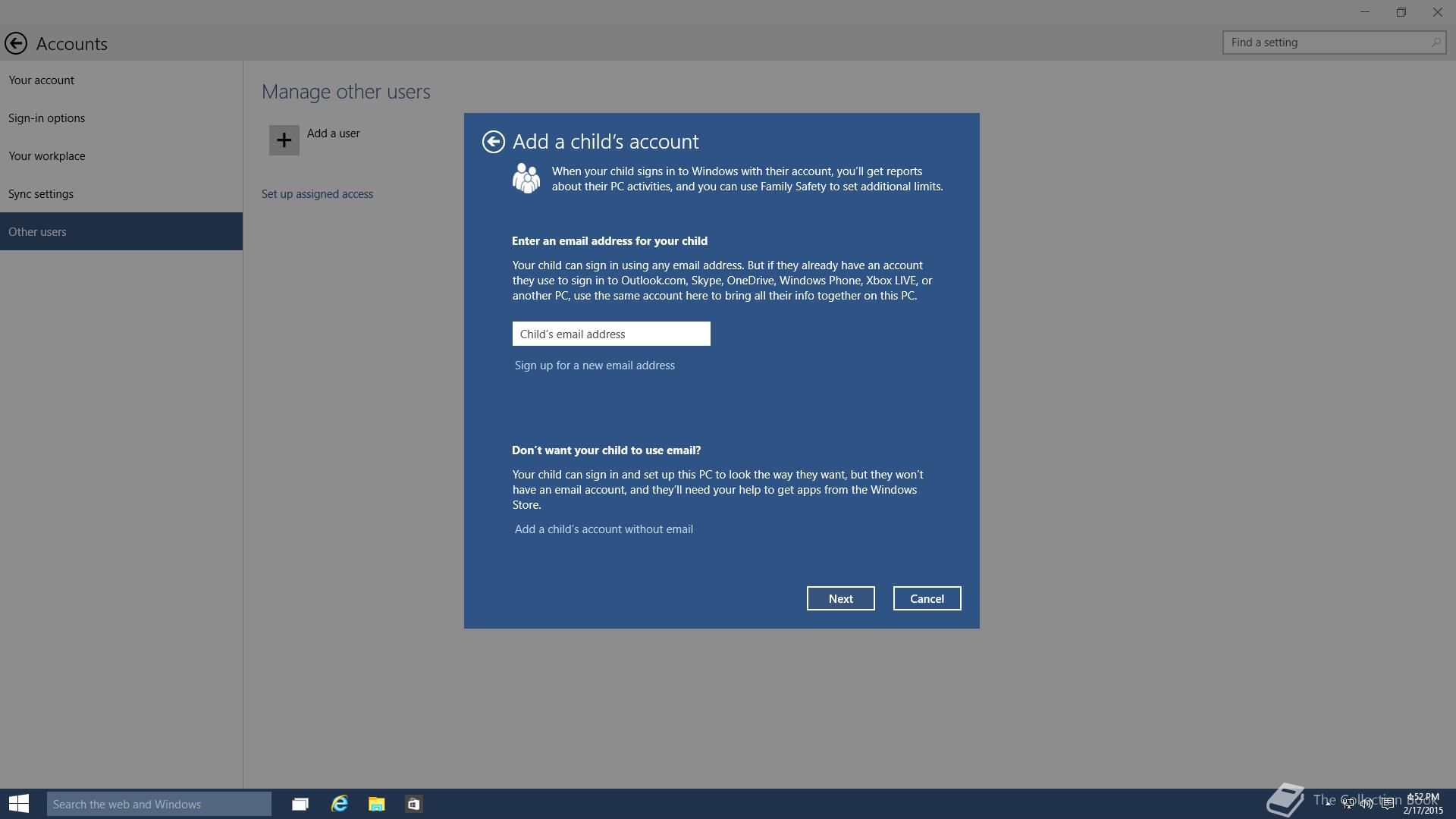Click the magnifier in Find a setting

[1436, 42]
